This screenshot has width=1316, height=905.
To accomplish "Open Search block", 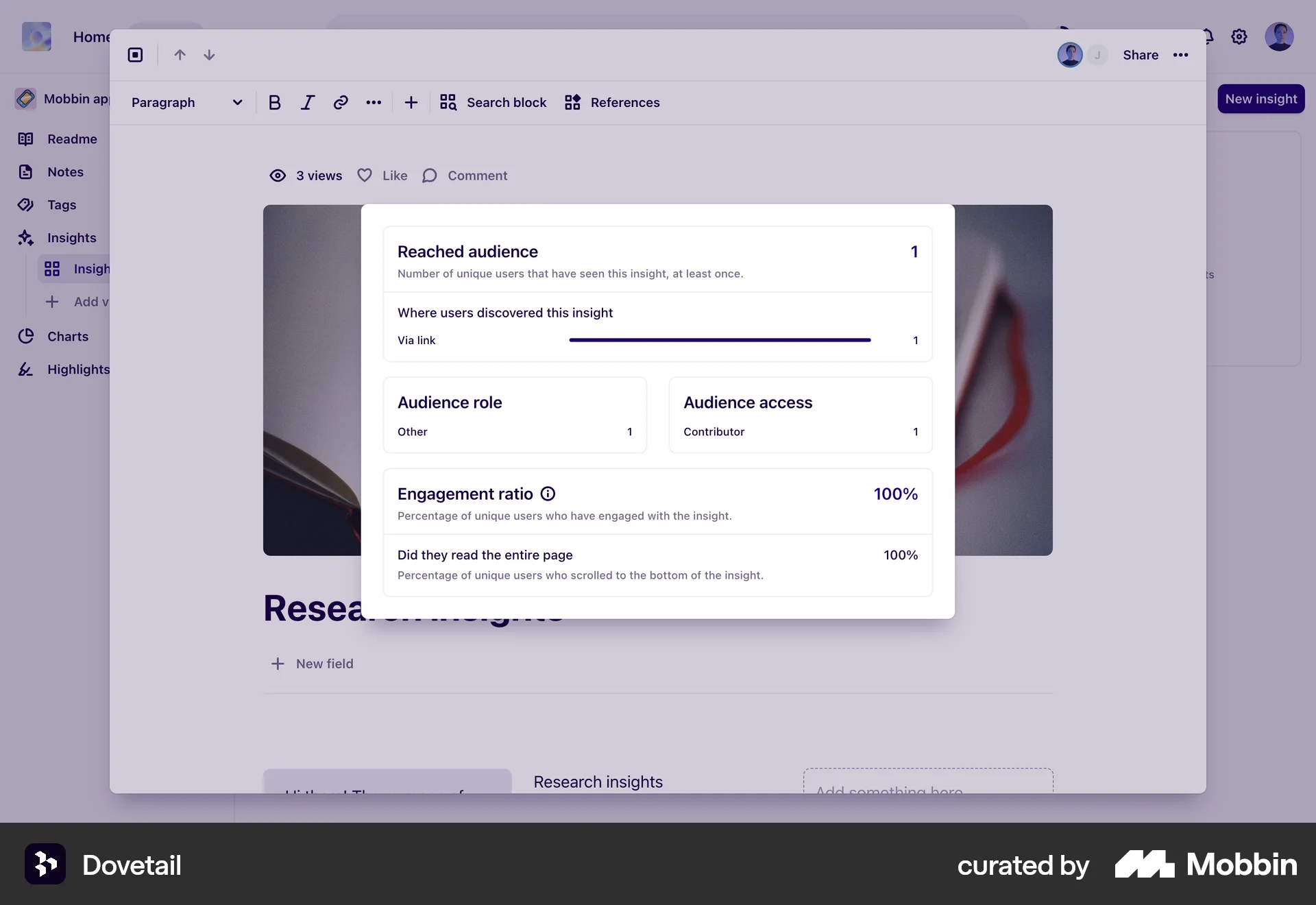I will (x=493, y=102).
